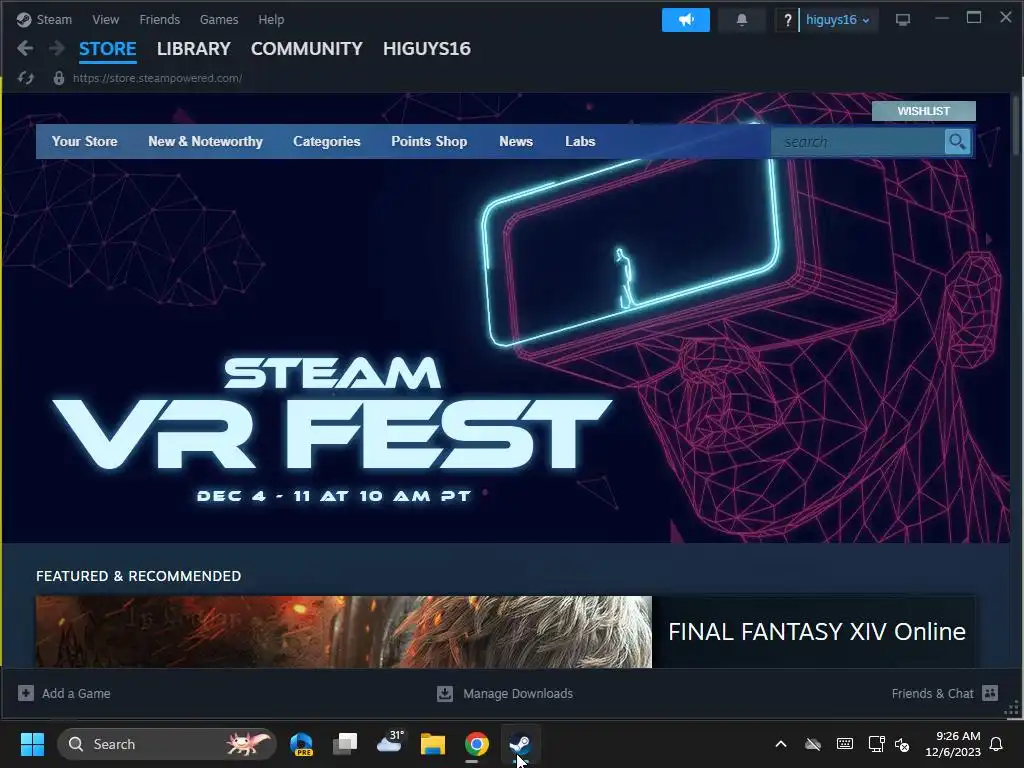1024x768 pixels.
Task: Click the Friends & Chat icon
Action: (x=990, y=693)
